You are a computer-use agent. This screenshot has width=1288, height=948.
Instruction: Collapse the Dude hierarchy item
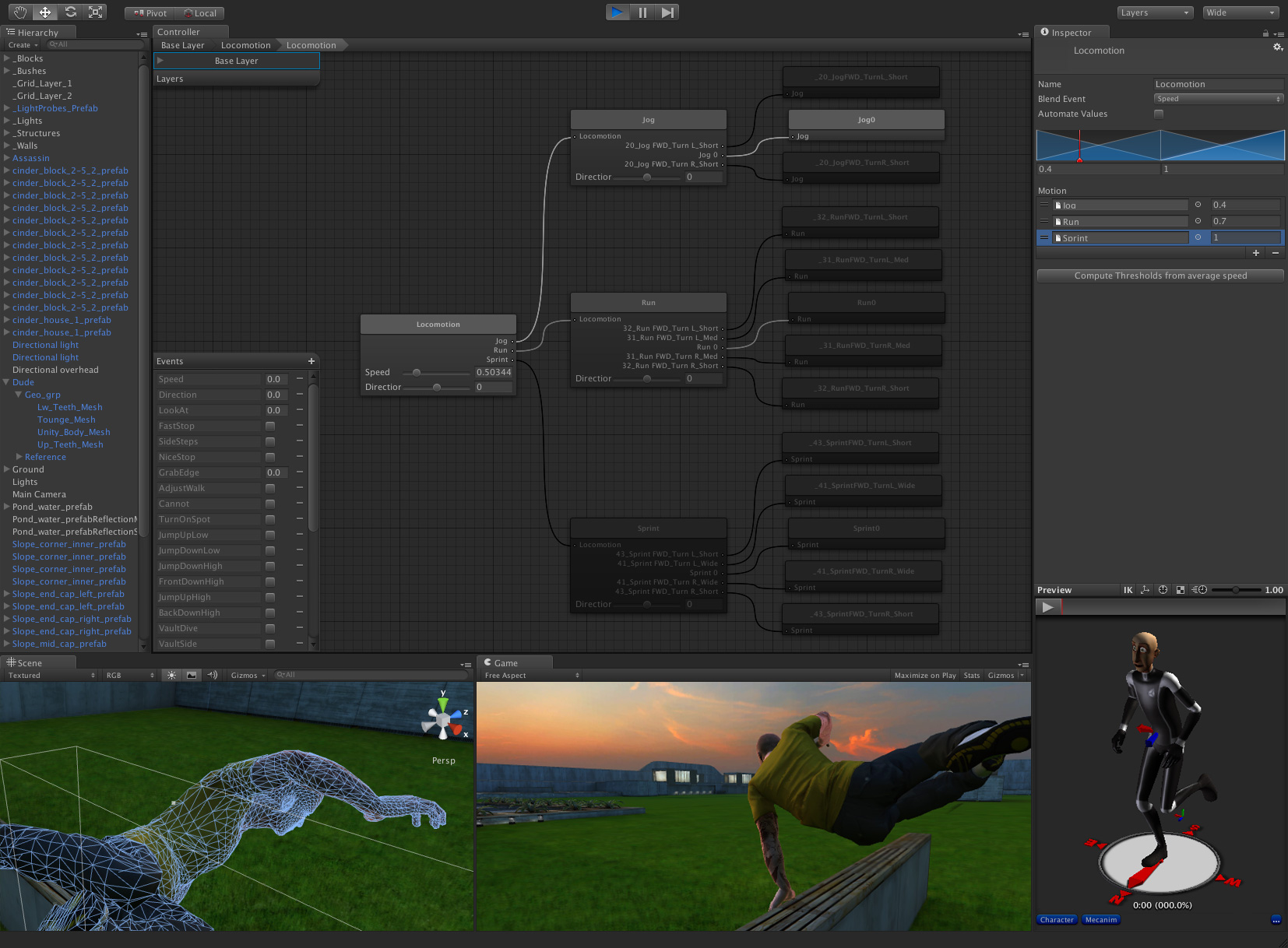7,382
